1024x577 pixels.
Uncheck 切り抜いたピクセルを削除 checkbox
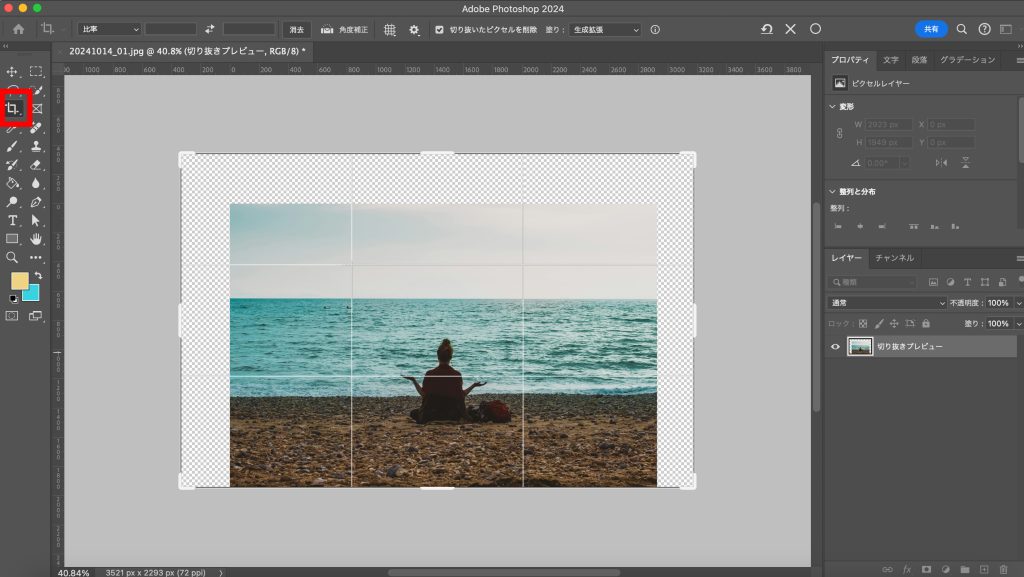click(x=439, y=30)
